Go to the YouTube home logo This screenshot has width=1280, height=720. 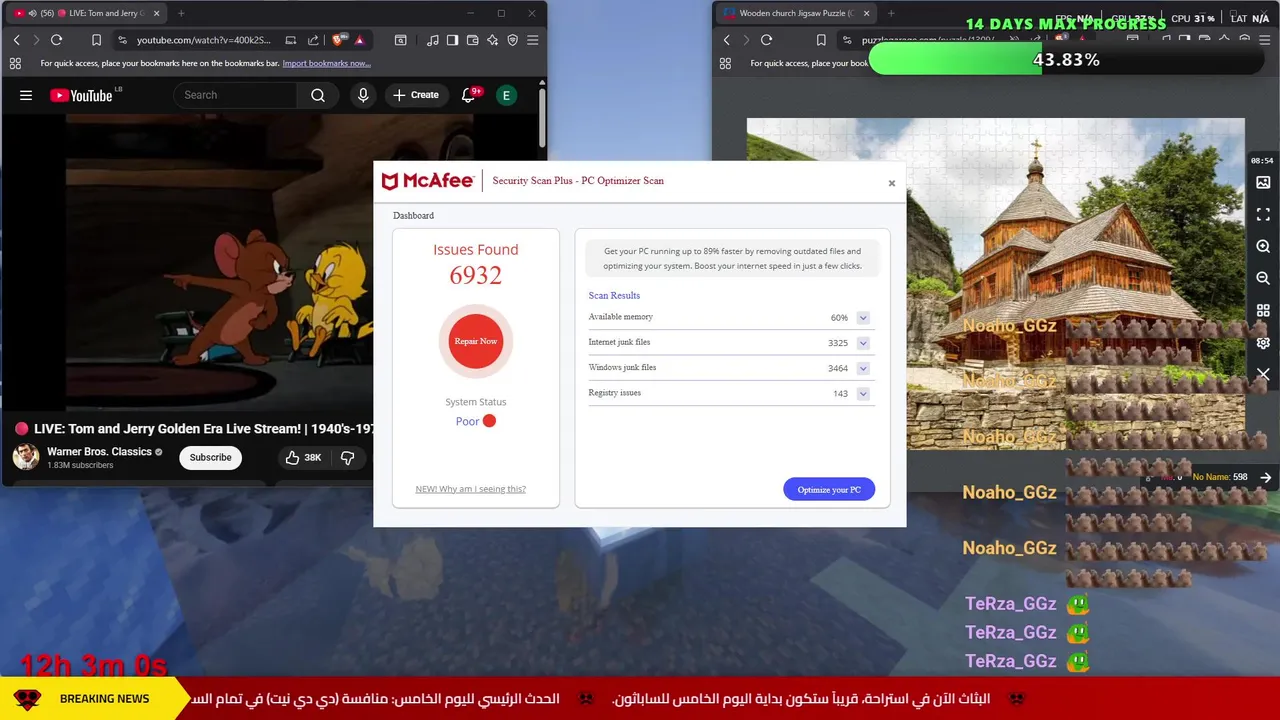81,95
